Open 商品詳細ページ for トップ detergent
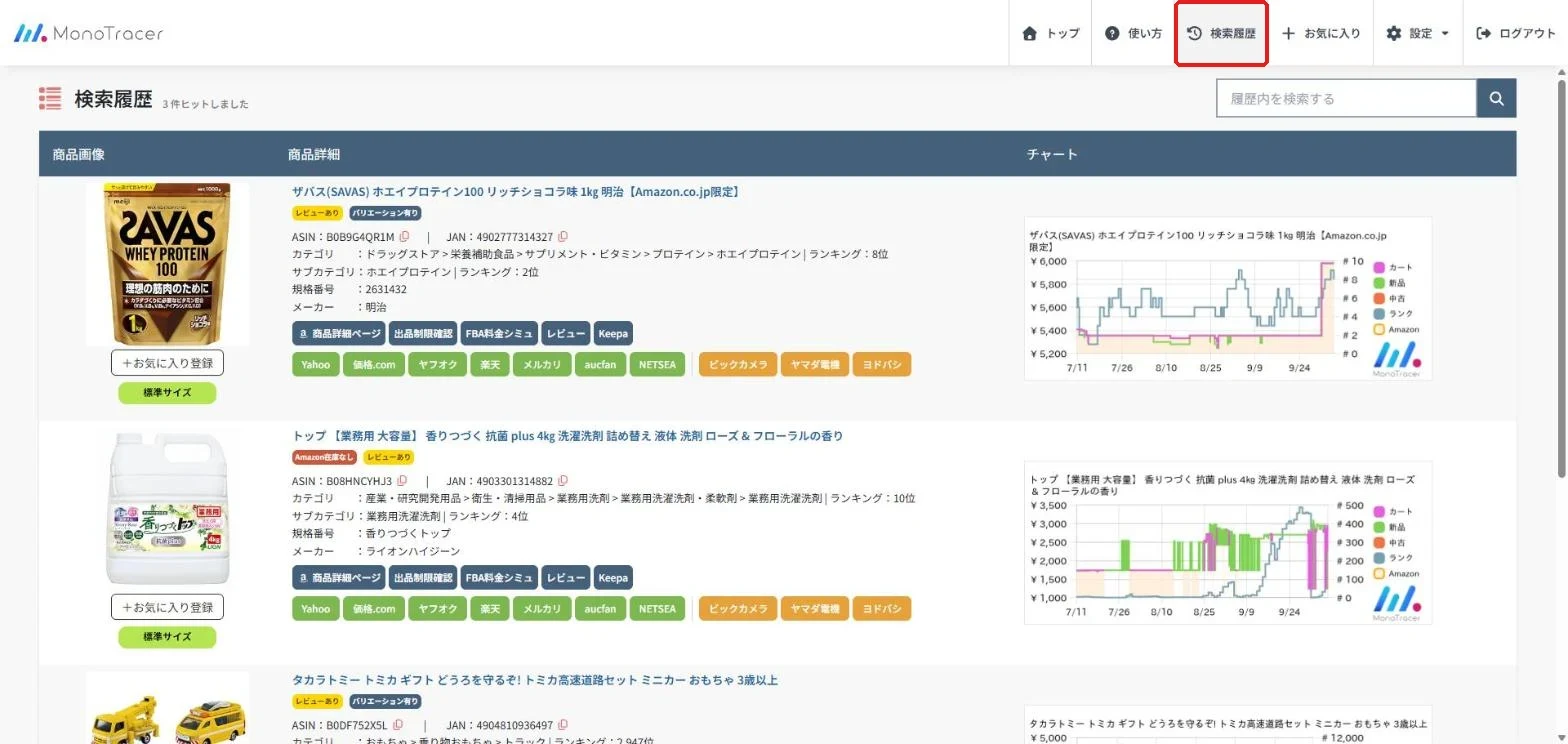 (x=339, y=577)
